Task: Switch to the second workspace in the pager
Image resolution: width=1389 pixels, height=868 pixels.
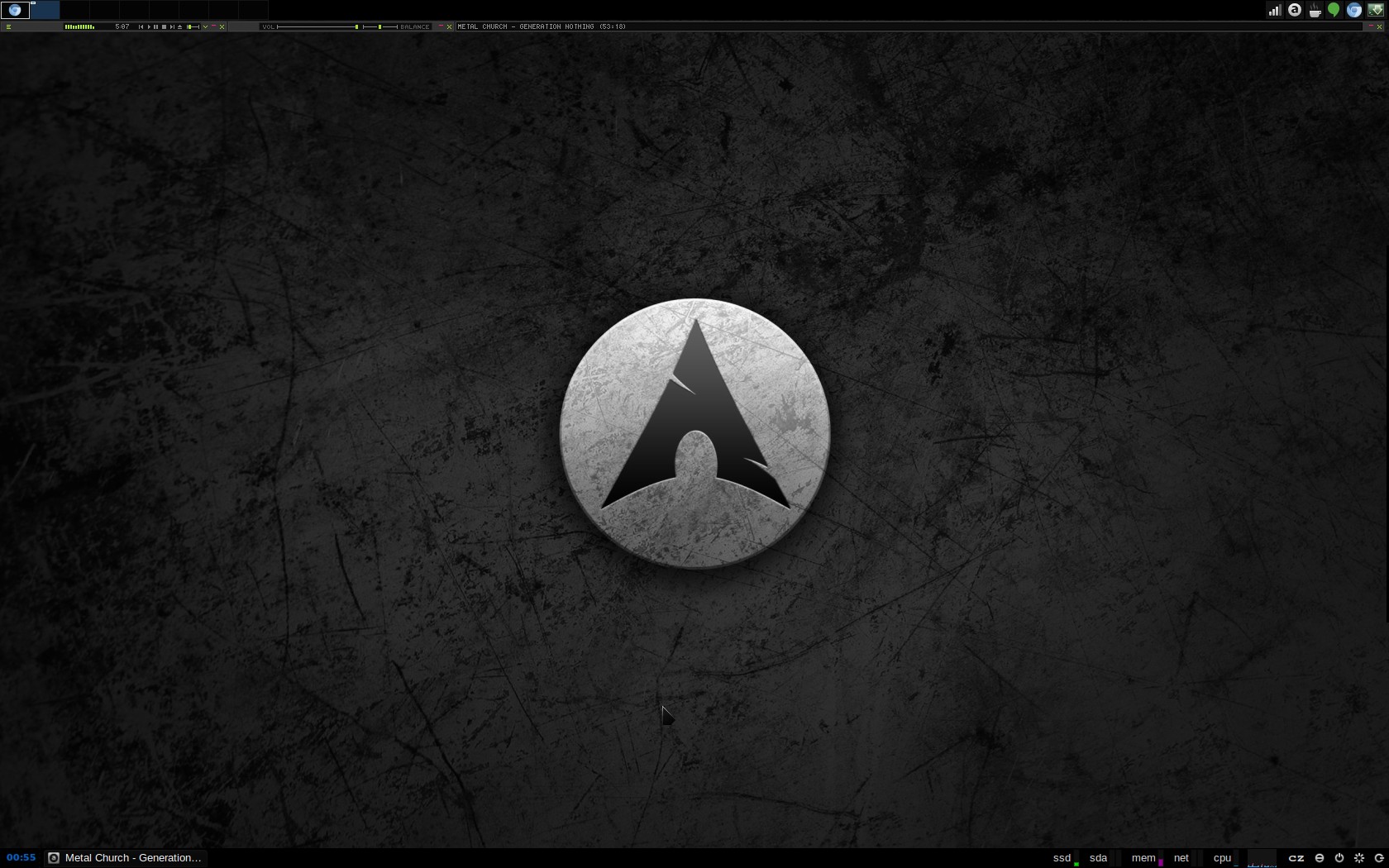Action: (x=45, y=10)
